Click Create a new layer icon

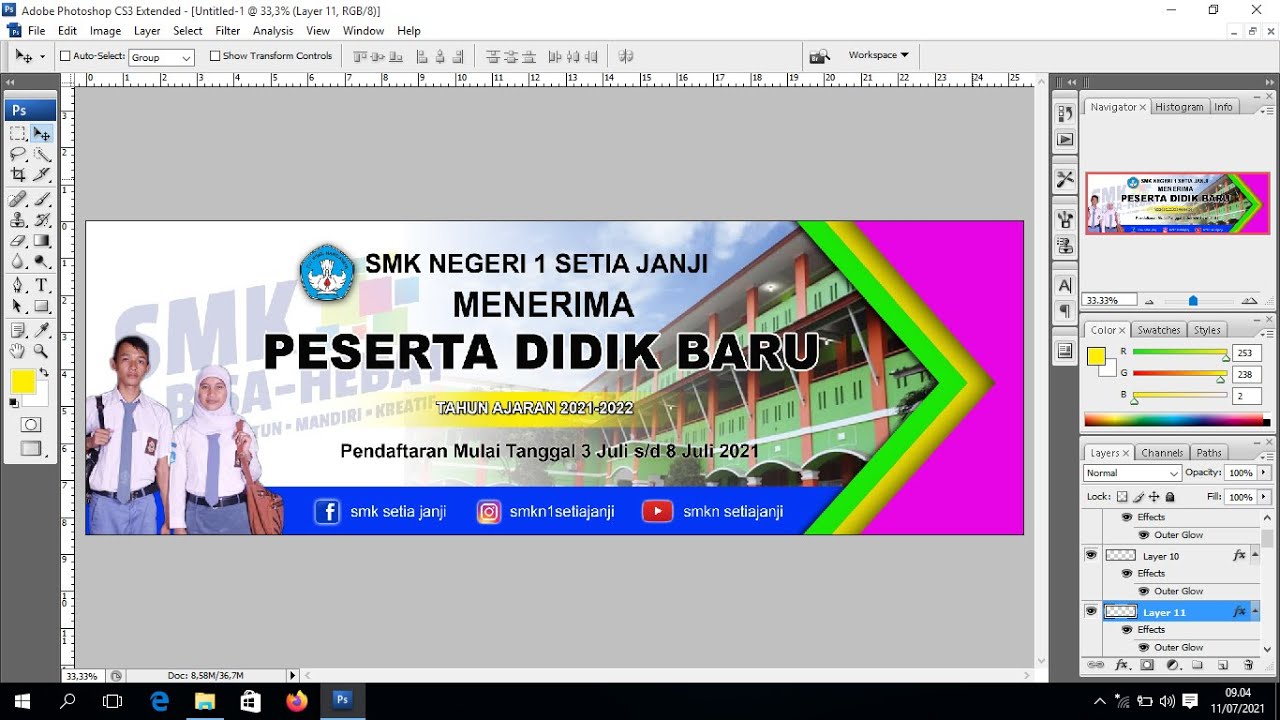[x=1222, y=665]
